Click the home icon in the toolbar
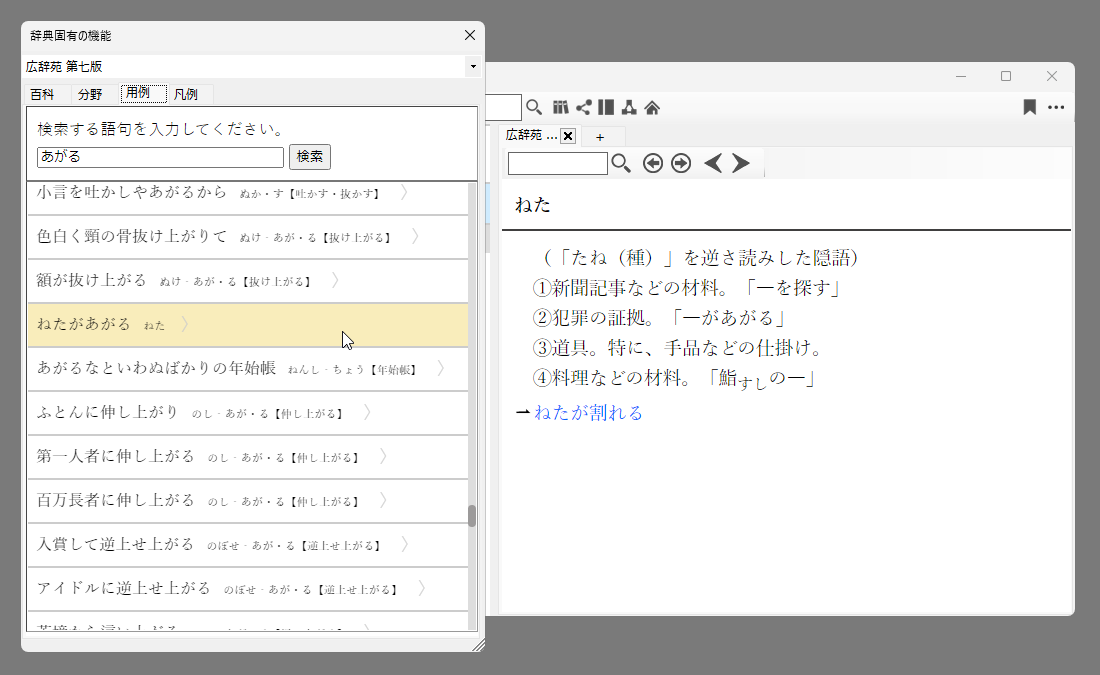 pos(652,107)
